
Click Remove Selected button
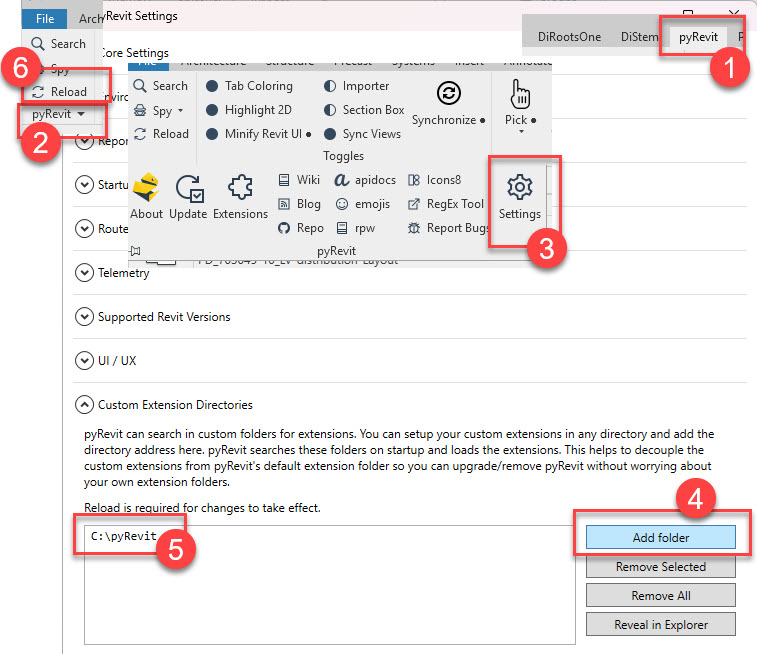(x=660, y=567)
